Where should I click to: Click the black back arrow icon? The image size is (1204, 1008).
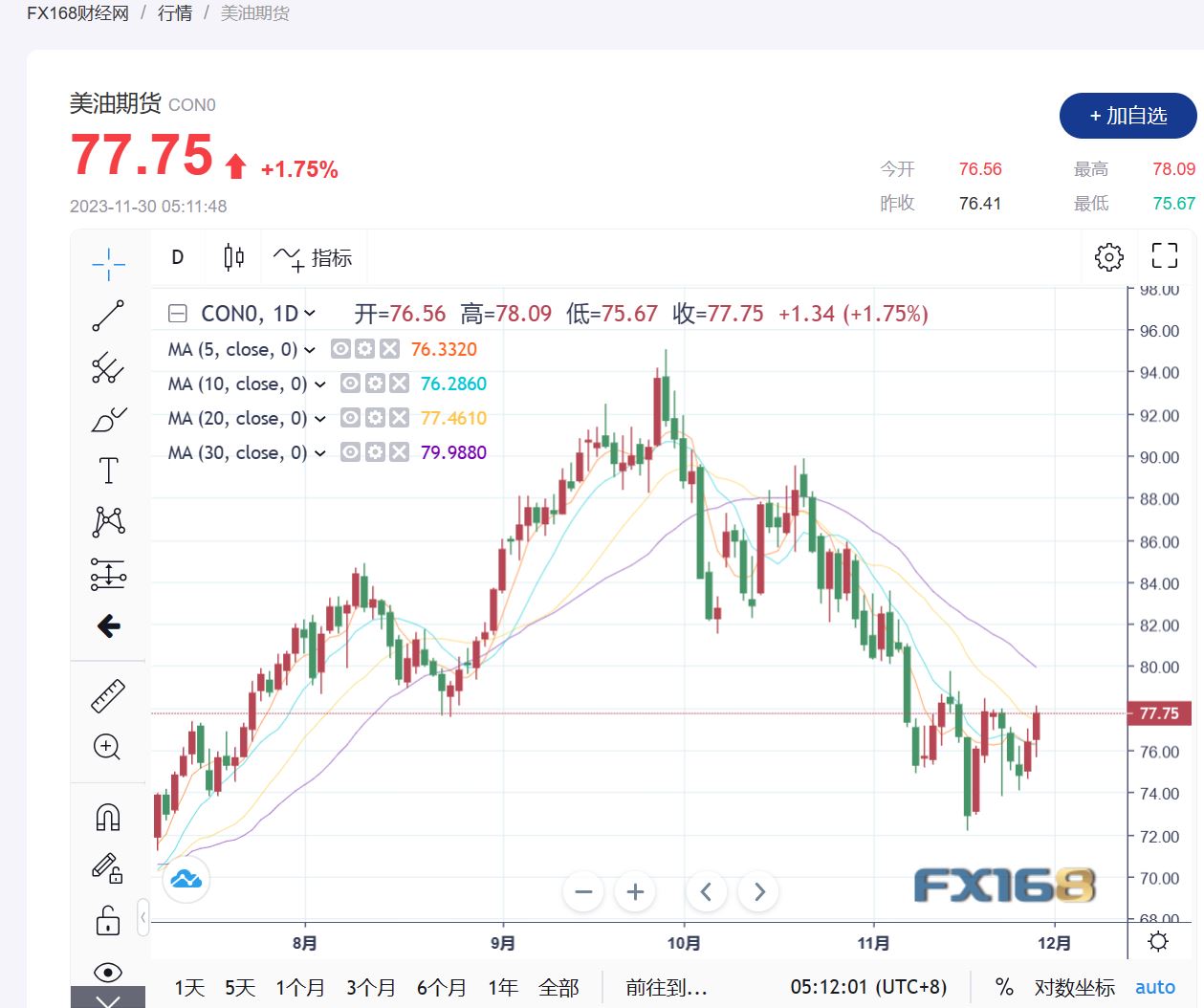[109, 626]
